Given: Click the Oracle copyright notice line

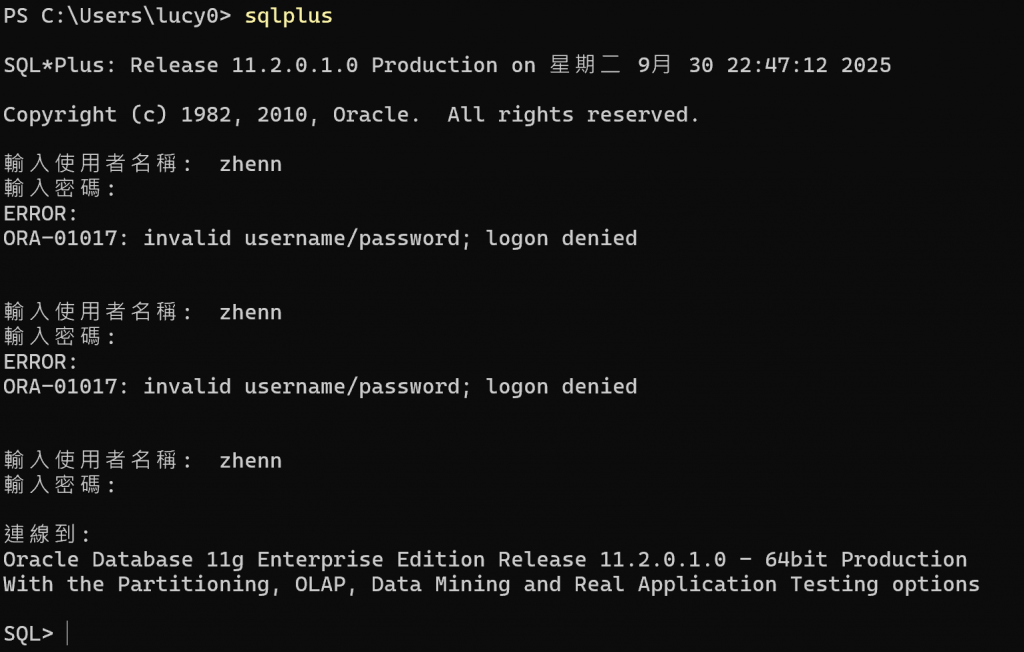Looking at the screenshot, I should (351, 115).
